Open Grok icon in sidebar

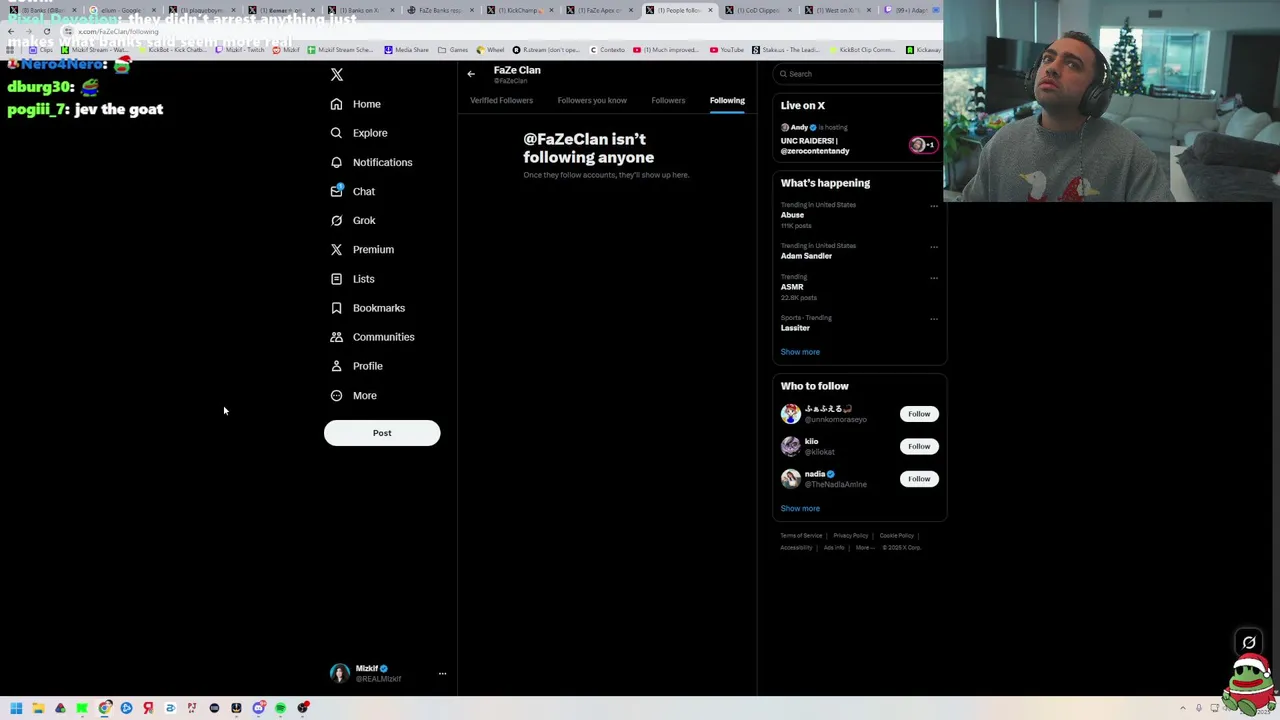pos(336,220)
